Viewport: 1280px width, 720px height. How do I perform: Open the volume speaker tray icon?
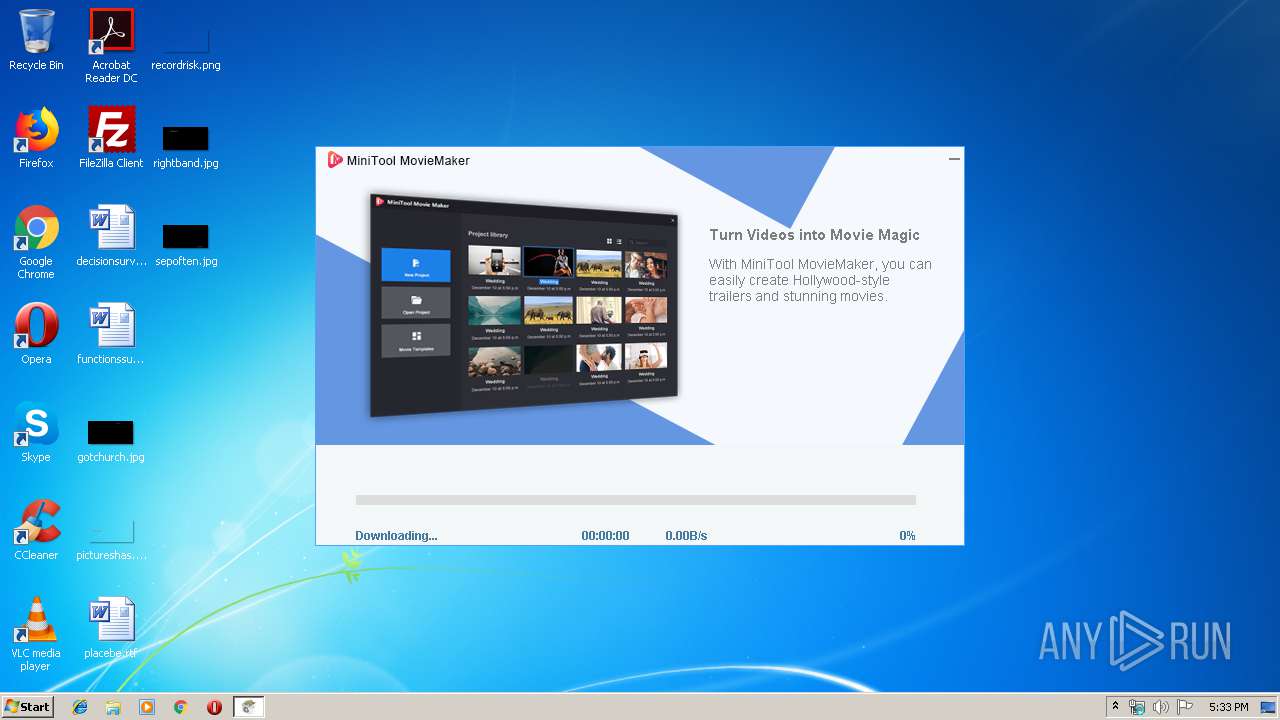coord(1160,707)
